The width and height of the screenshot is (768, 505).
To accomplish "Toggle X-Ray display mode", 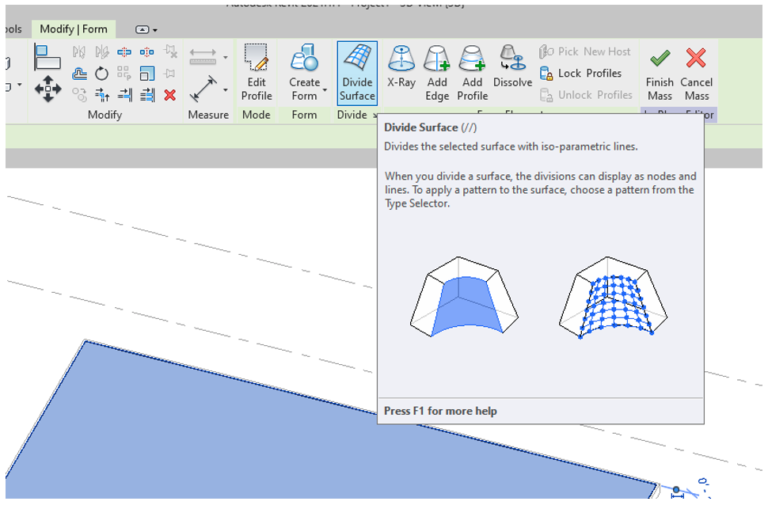I will pyautogui.click(x=401, y=67).
